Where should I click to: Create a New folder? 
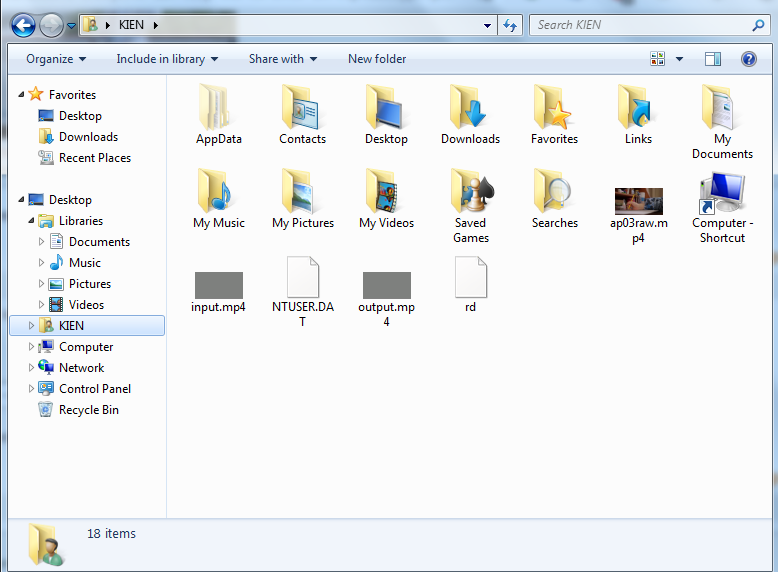(377, 59)
